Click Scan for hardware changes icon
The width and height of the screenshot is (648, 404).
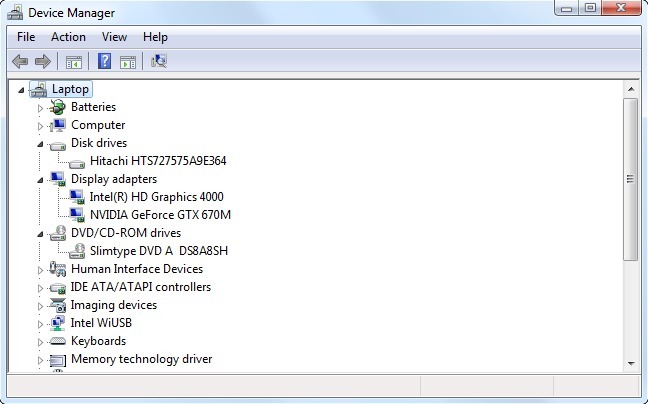click(159, 61)
